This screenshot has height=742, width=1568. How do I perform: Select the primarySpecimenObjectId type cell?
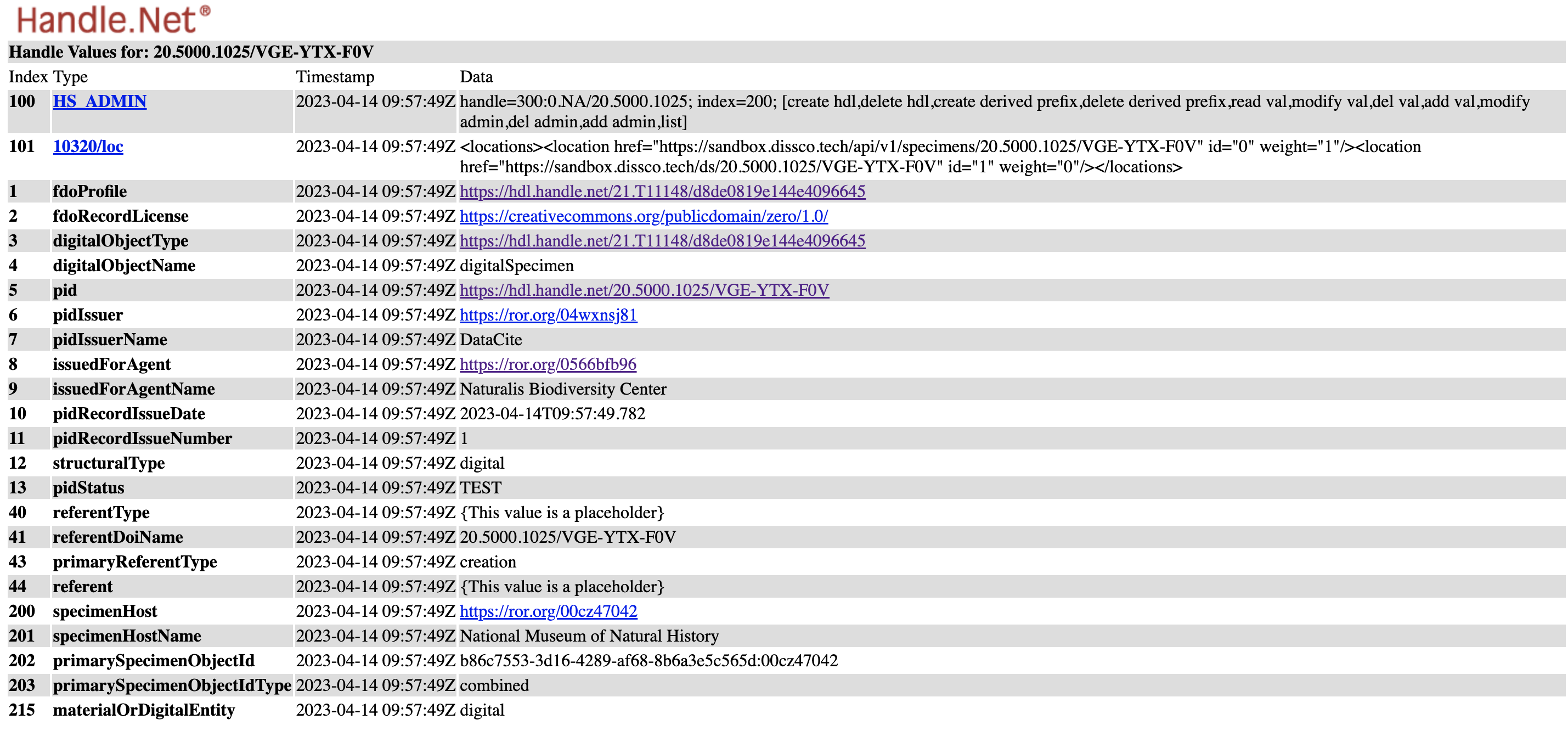pos(172,660)
